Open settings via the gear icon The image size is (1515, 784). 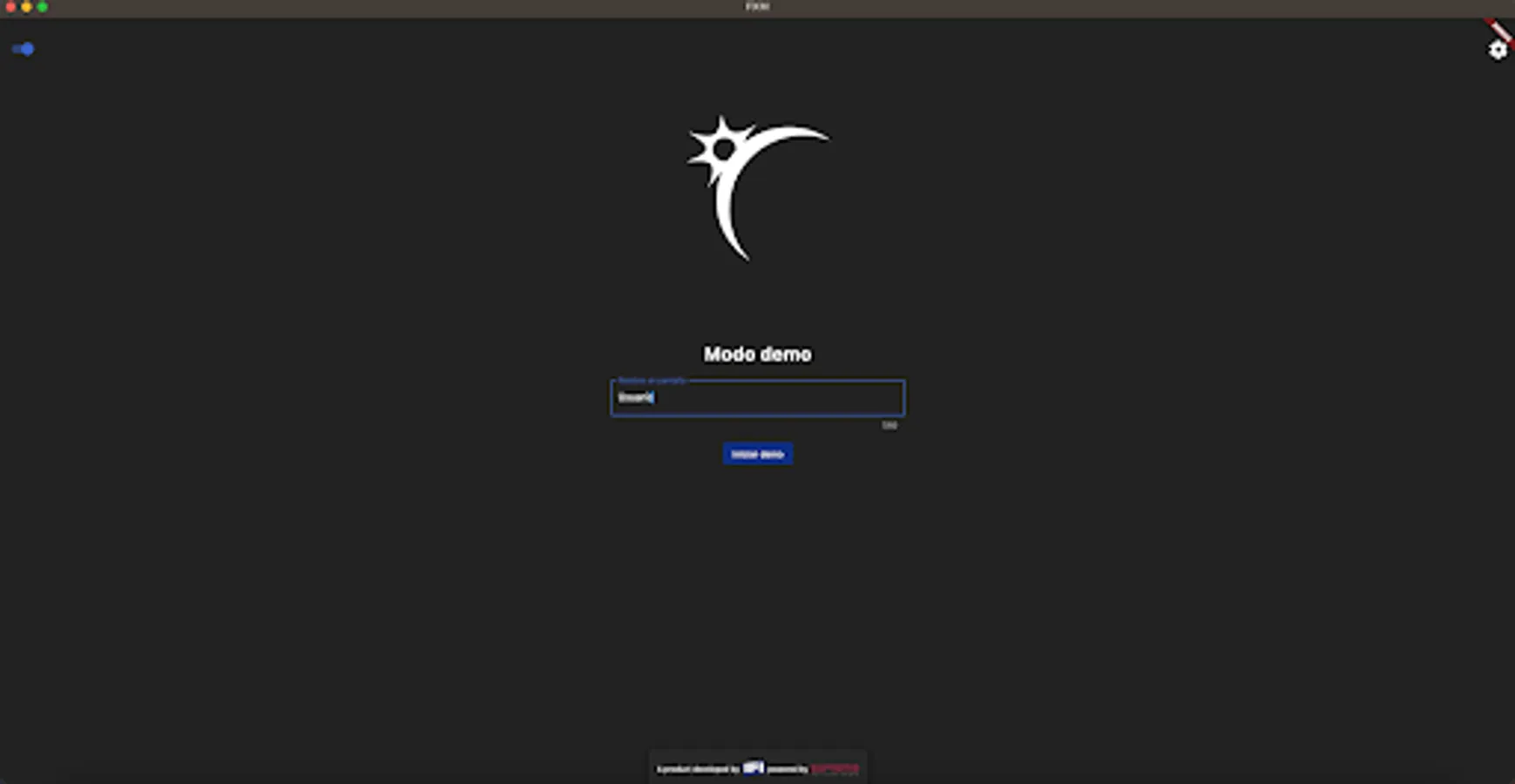pyautogui.click(x=1498, y=51)
